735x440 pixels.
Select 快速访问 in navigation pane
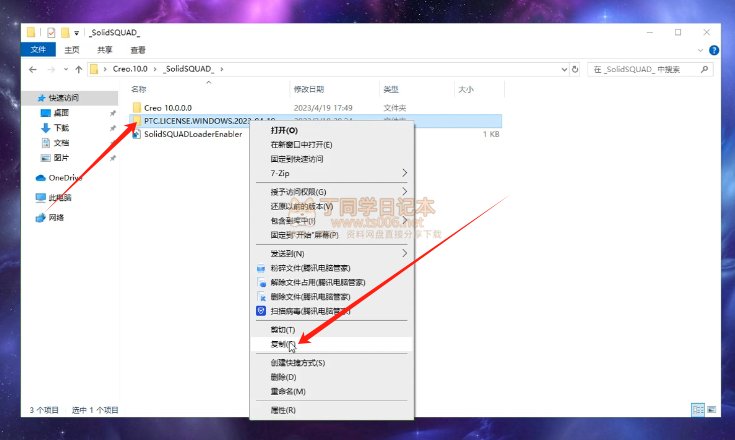click(69, 98)
